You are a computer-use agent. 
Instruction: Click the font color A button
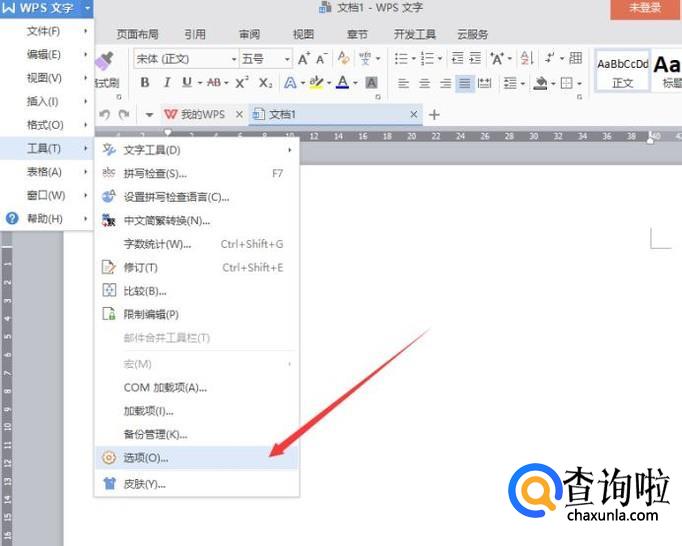coord(342,83)
